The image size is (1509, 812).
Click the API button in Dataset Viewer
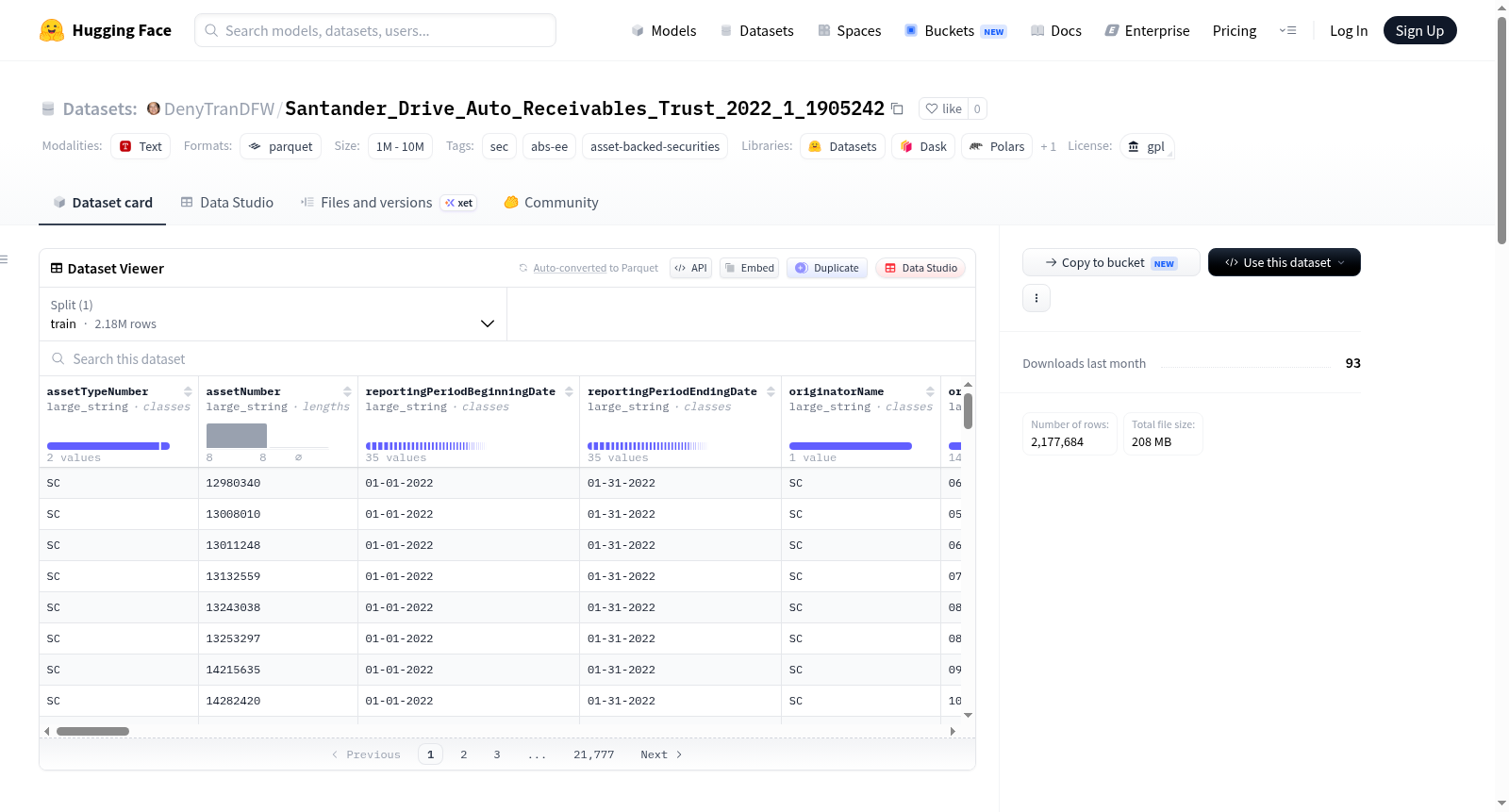tap(690, 268)
